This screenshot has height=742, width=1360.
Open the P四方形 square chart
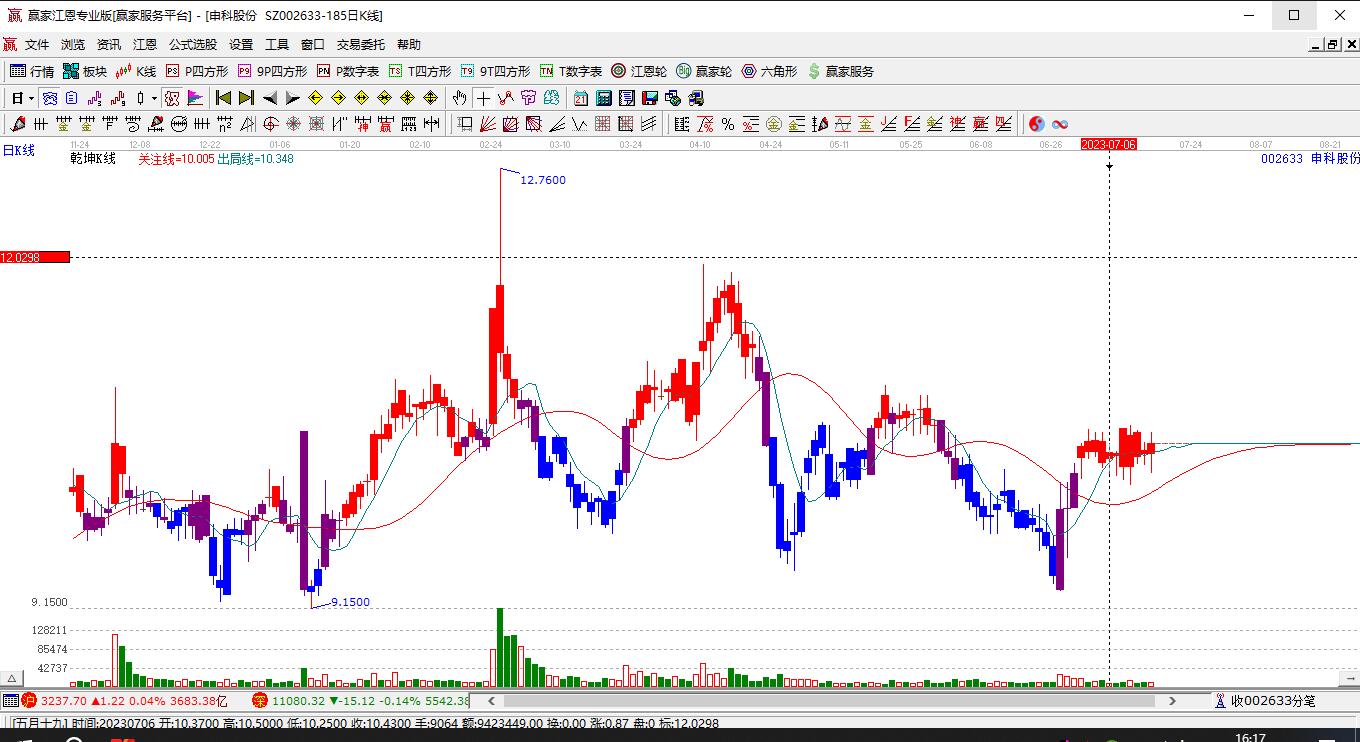pyautogui.click(x=197, y=71)
